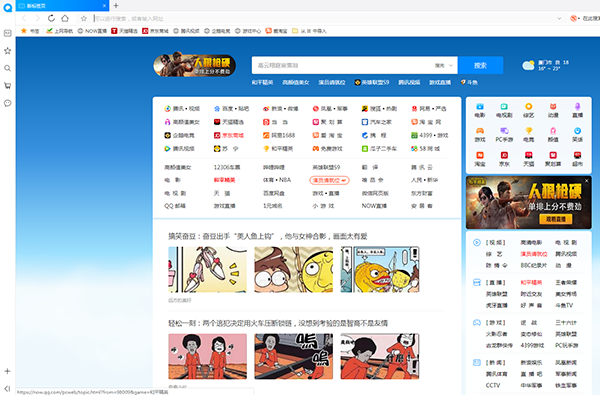Open 腾讯•视频 site link with icon
This screenshot has width=600, height=395.
coord(182,109)
